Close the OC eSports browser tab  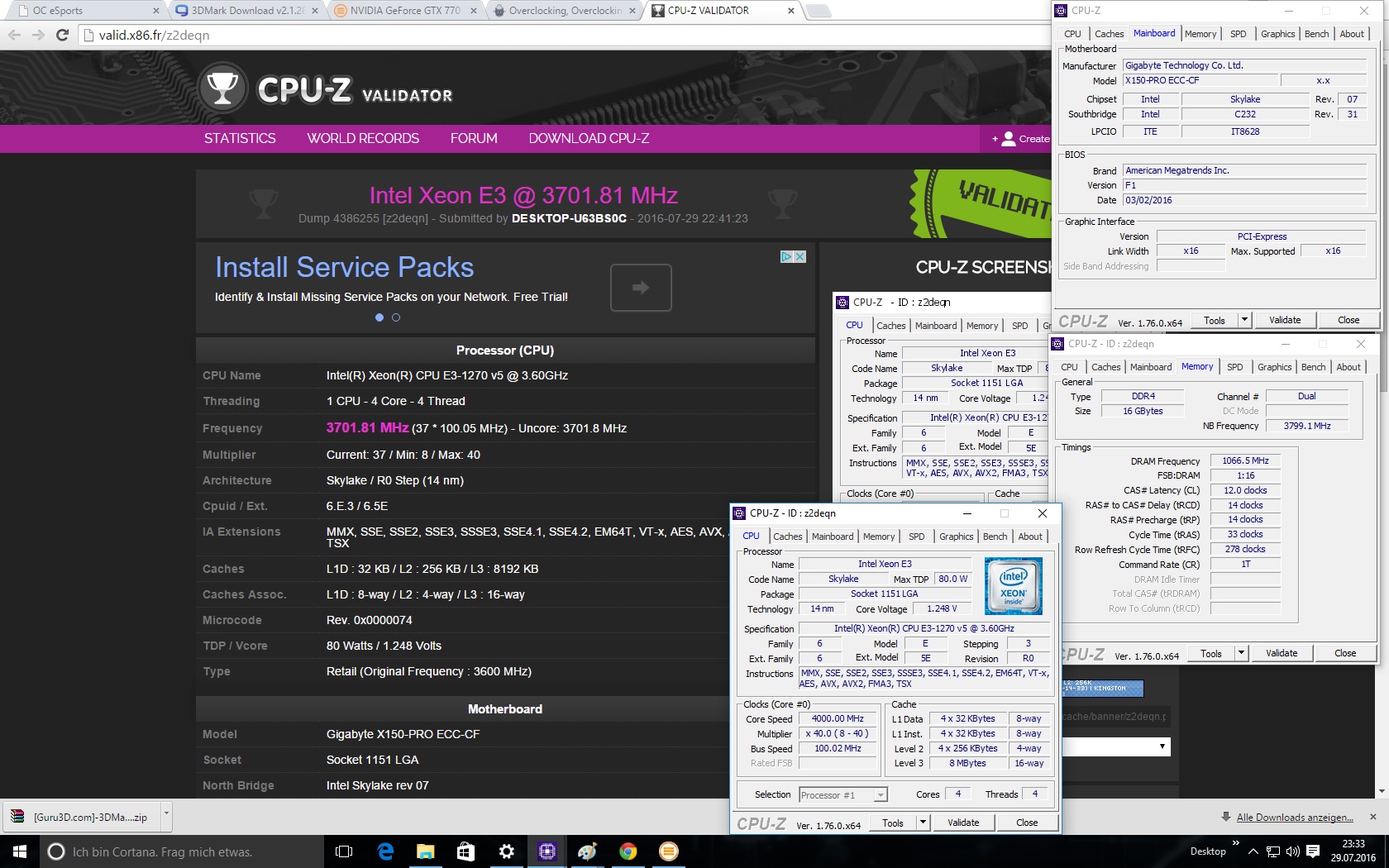[x=156, y=11]
